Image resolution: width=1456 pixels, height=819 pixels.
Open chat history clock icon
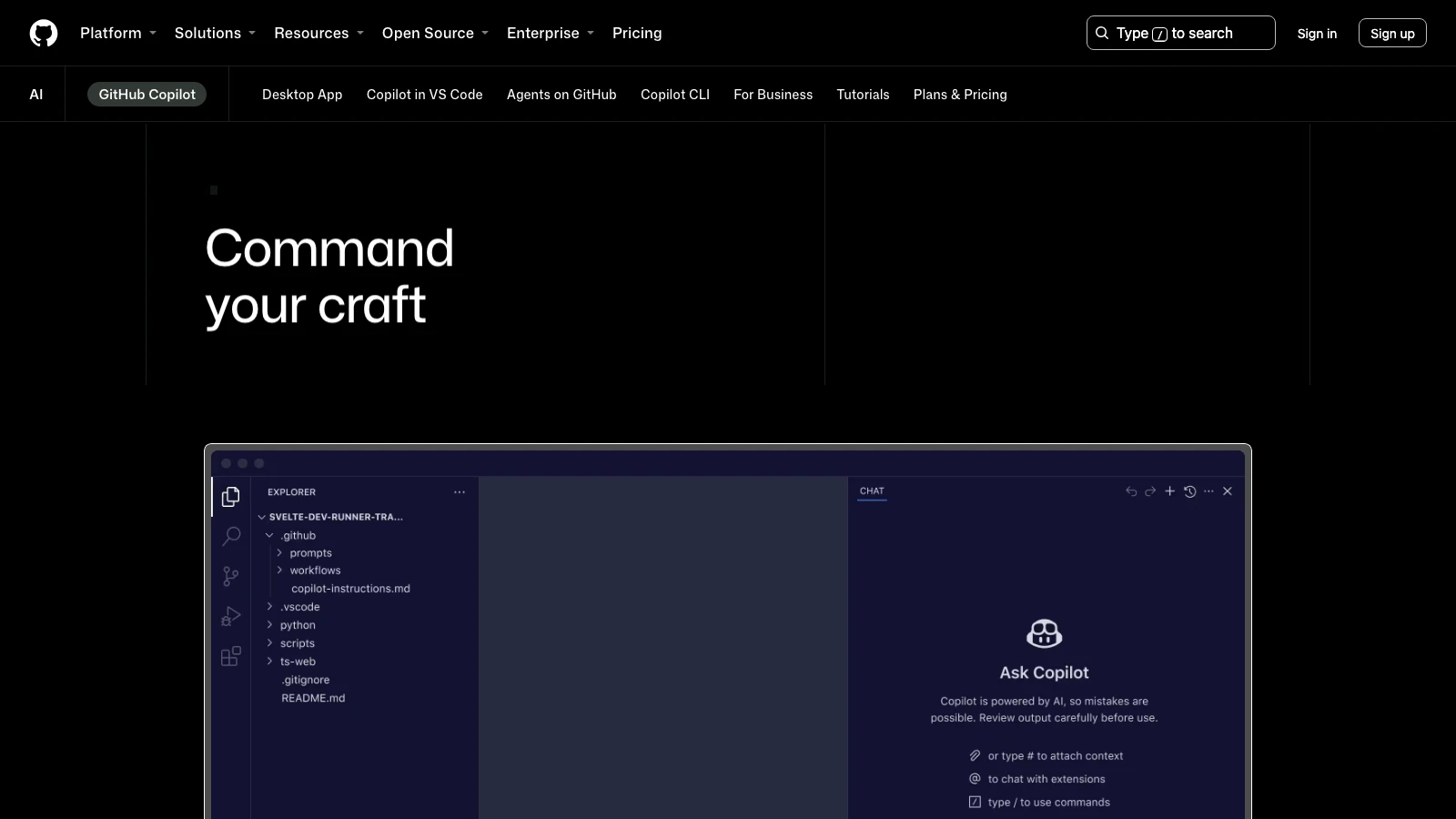click(1189, 491)
